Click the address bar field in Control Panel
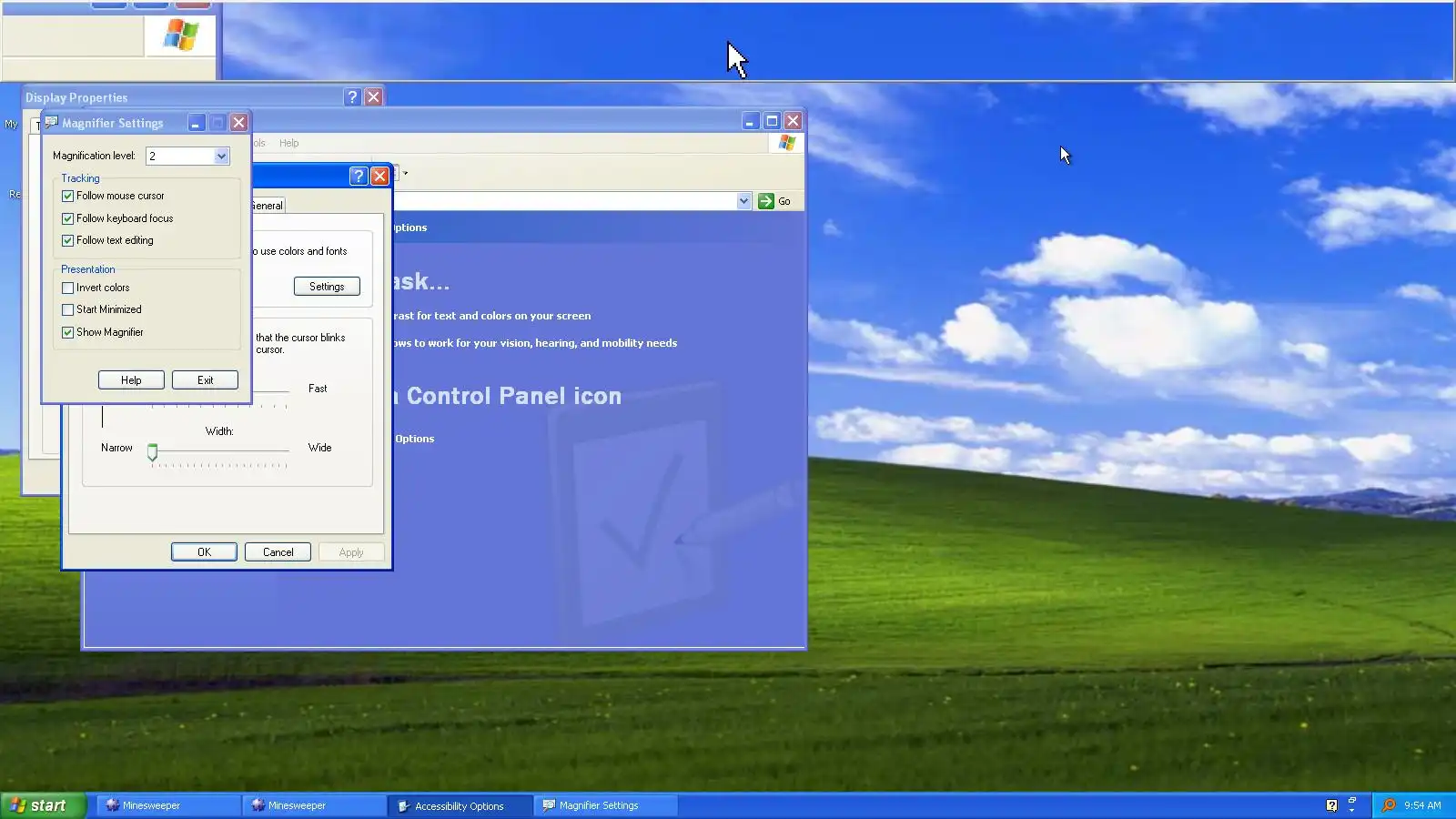The image size is (1456, 819). (x=564, y=201)
